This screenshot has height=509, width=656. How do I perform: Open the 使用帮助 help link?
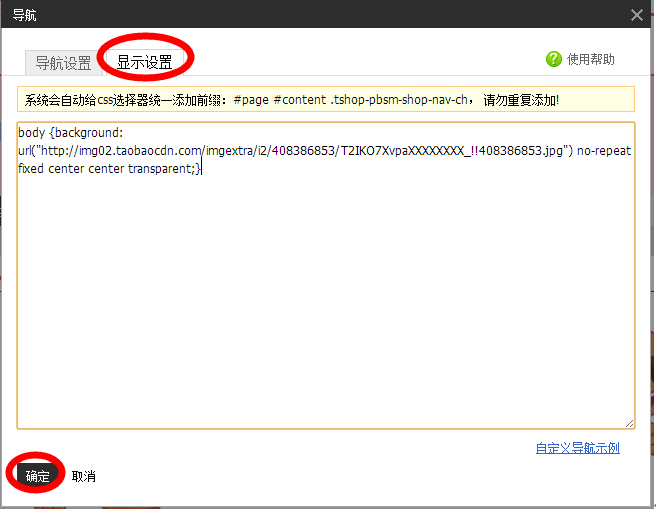(590, 59)
